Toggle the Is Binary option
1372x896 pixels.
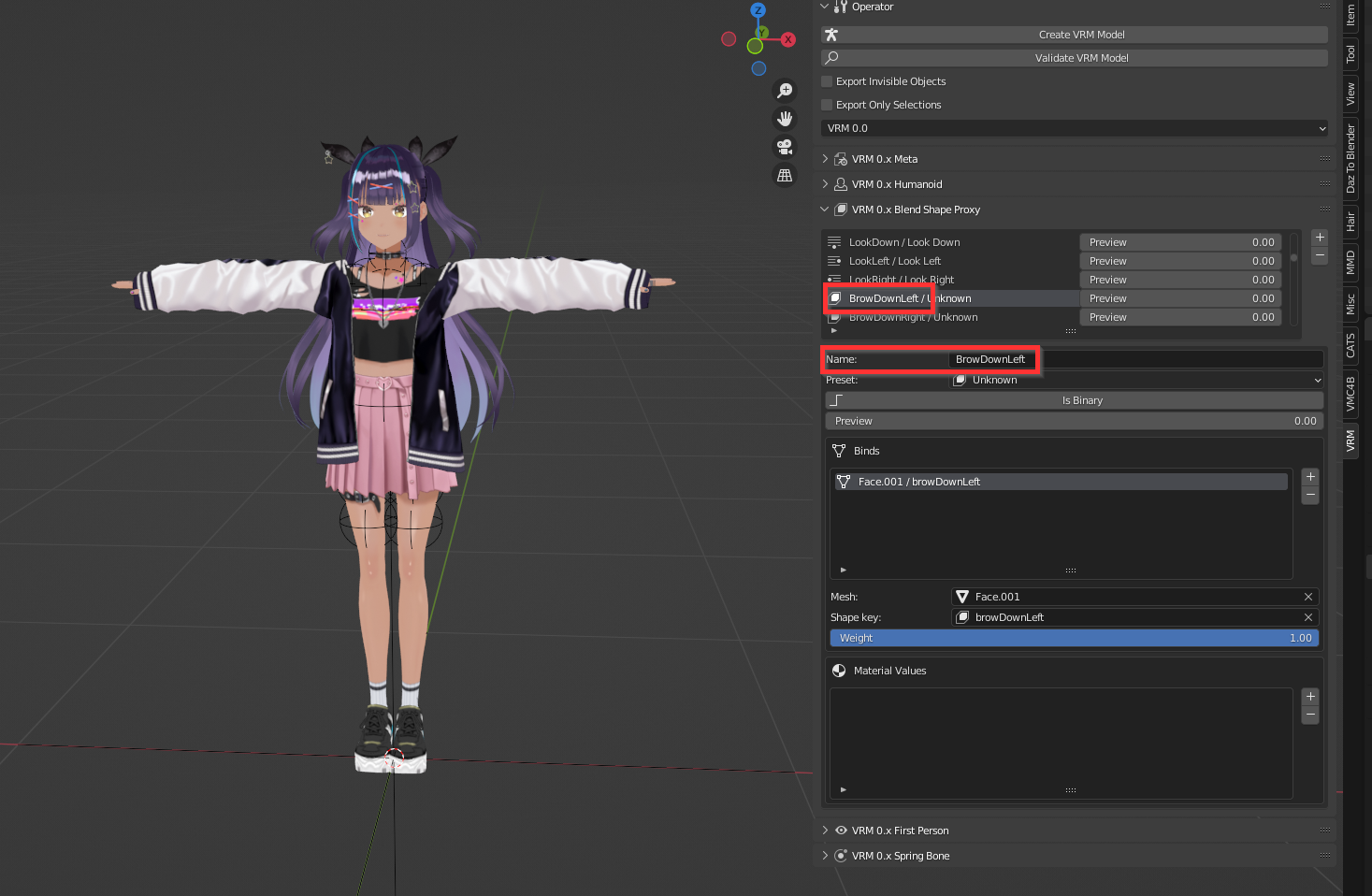[1074, 400]
